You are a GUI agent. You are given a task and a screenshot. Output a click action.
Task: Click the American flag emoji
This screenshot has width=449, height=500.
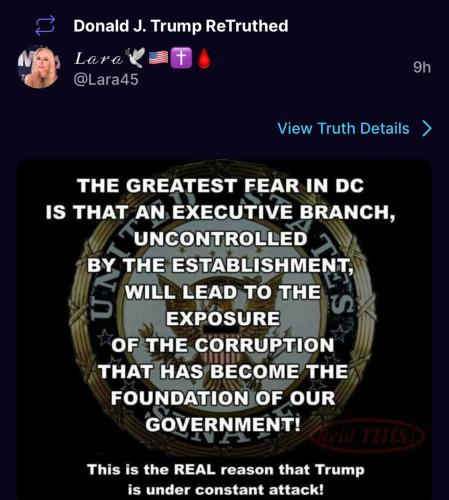coord(158,58)
